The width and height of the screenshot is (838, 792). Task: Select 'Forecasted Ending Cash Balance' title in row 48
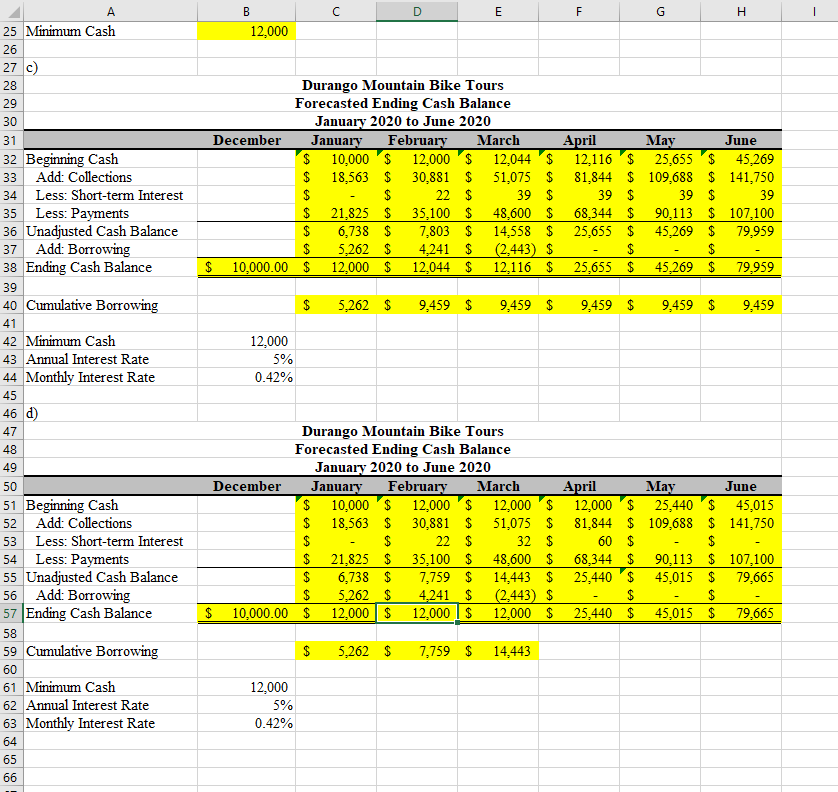(402, 449)
